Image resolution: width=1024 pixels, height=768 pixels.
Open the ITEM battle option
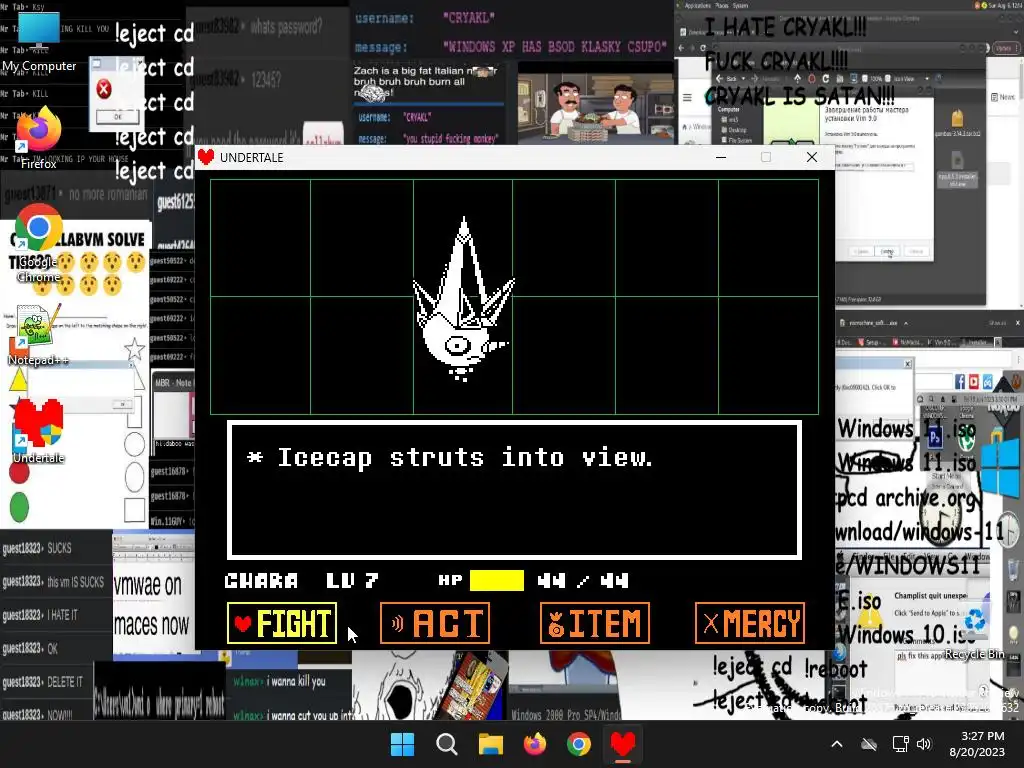click(x=595, y=623)
